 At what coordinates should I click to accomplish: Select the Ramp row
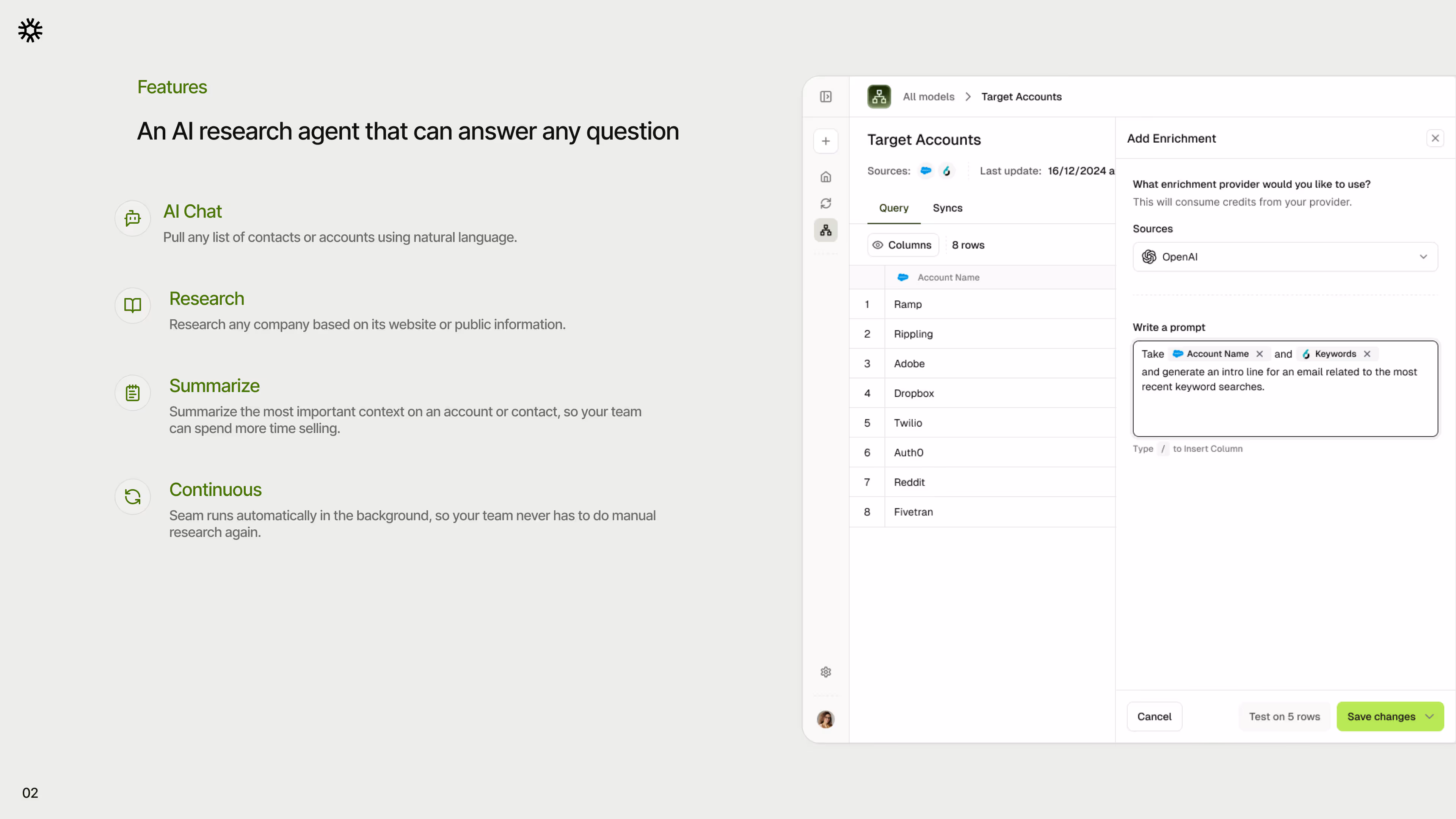[x=982, y=304]
